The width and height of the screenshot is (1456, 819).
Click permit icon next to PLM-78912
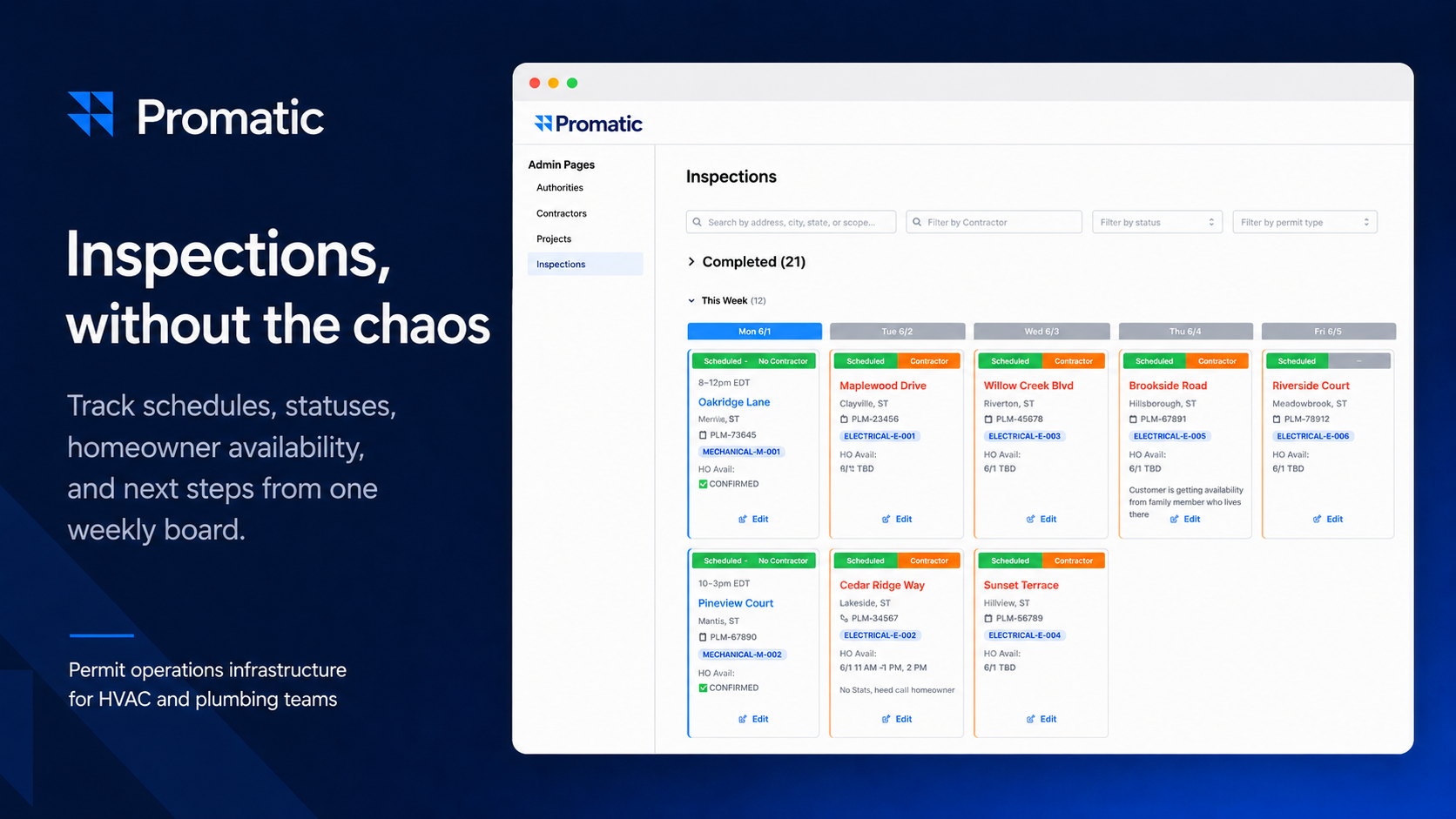1277,420
